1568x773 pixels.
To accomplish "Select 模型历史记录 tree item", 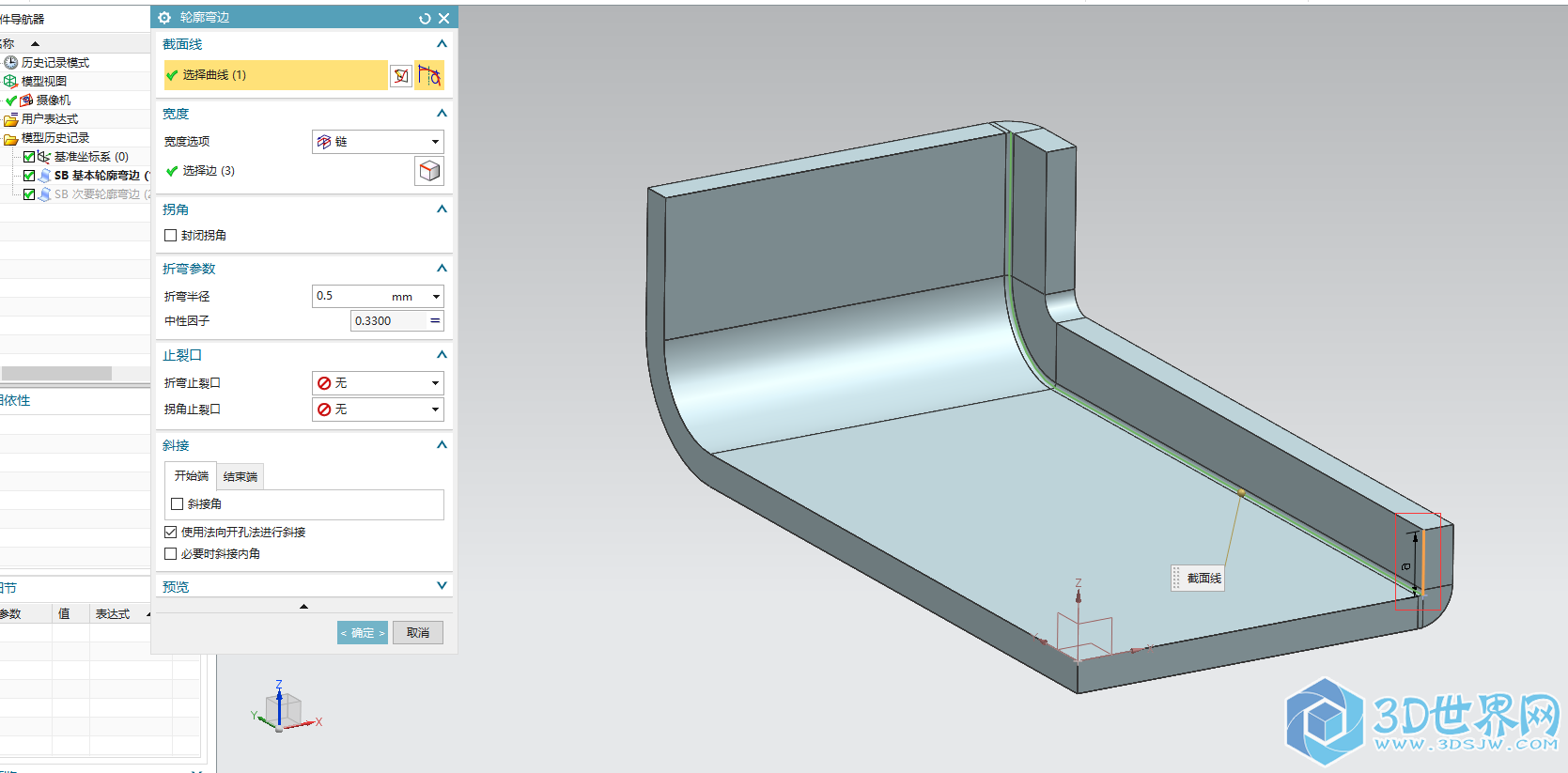I will [55, 138].
